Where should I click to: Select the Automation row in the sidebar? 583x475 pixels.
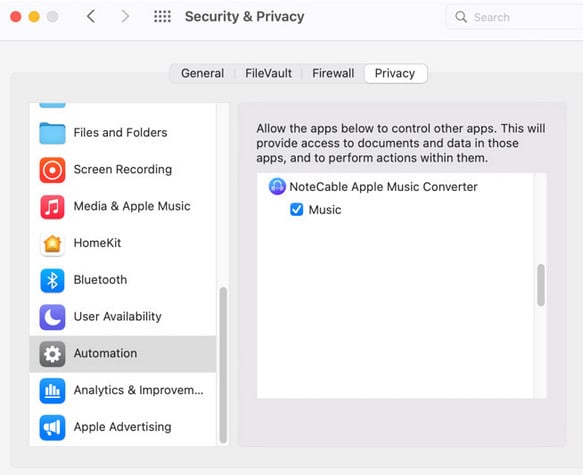coord(123,354)
